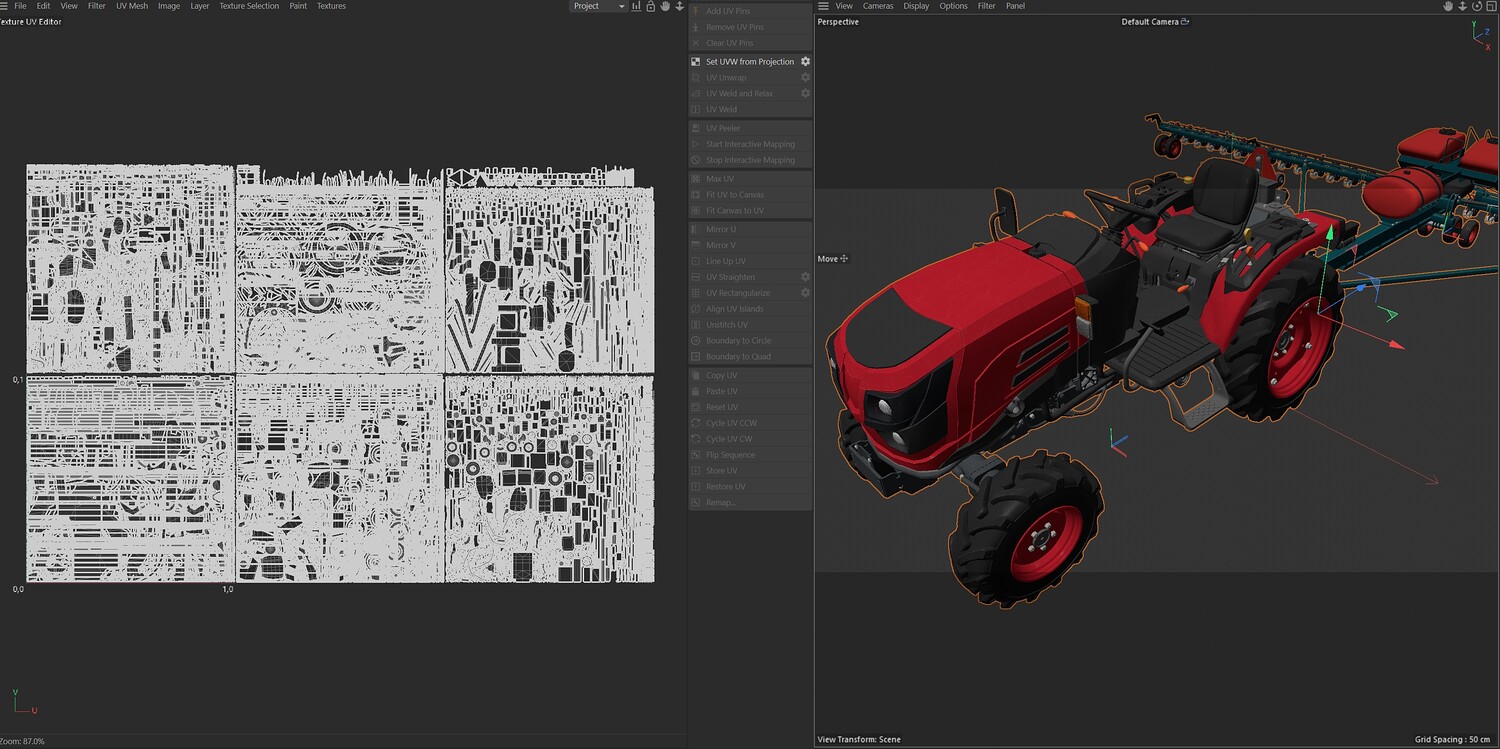Click the Store UV command
This screenshot has height=749, width=1500.
tap(750, 471)
